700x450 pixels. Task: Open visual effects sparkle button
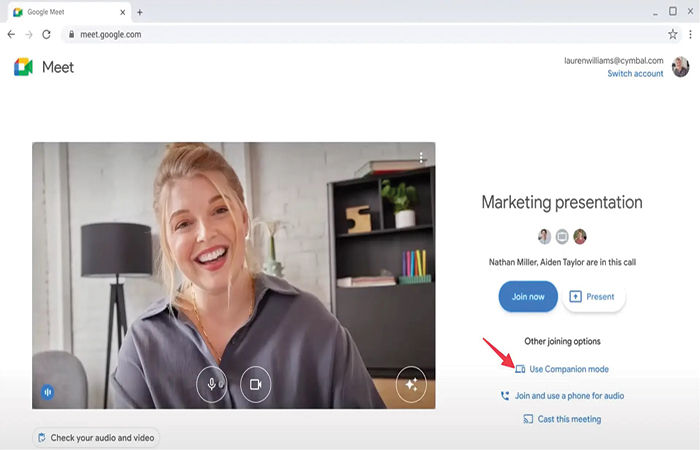411,384
